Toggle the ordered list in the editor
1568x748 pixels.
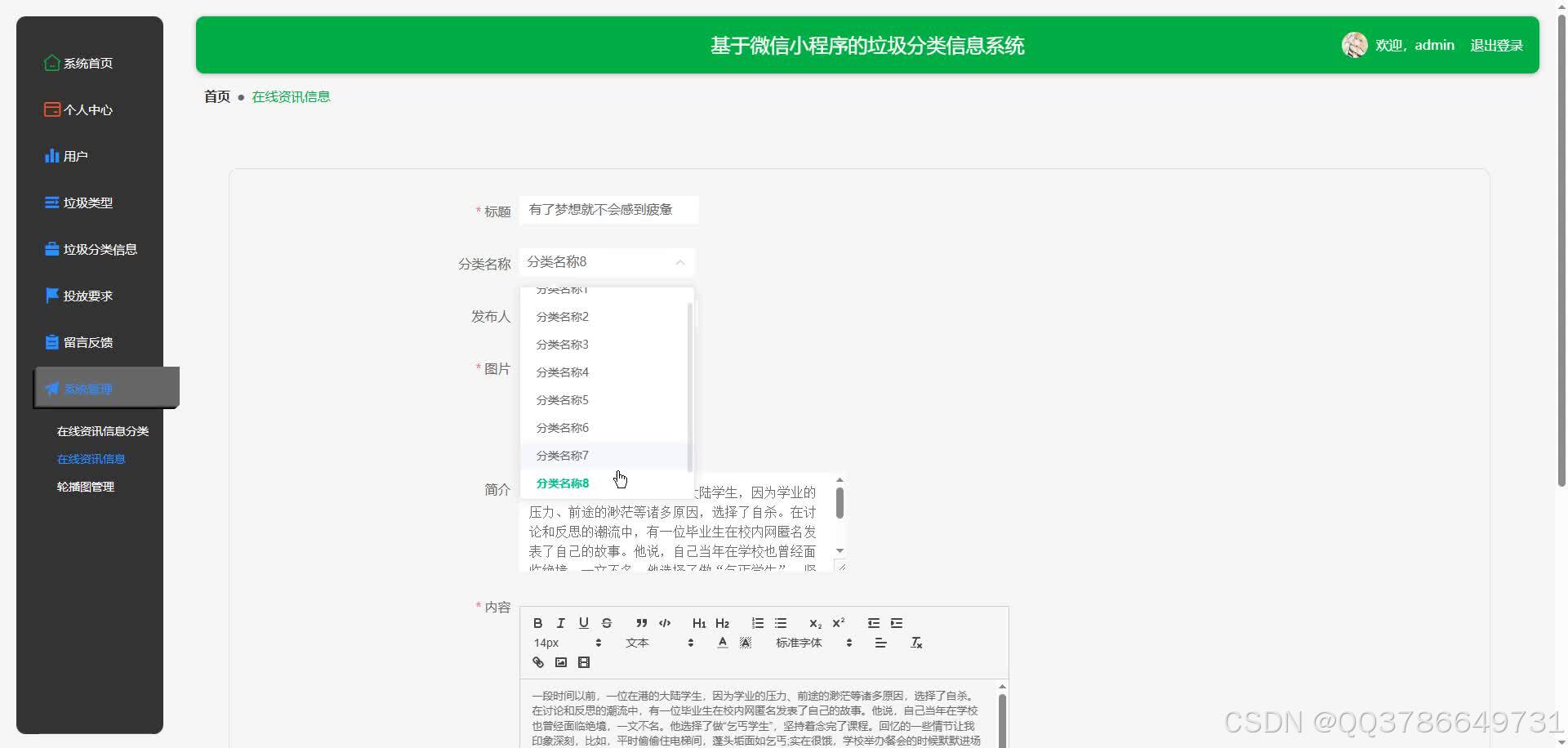click(x=757, y=622)
